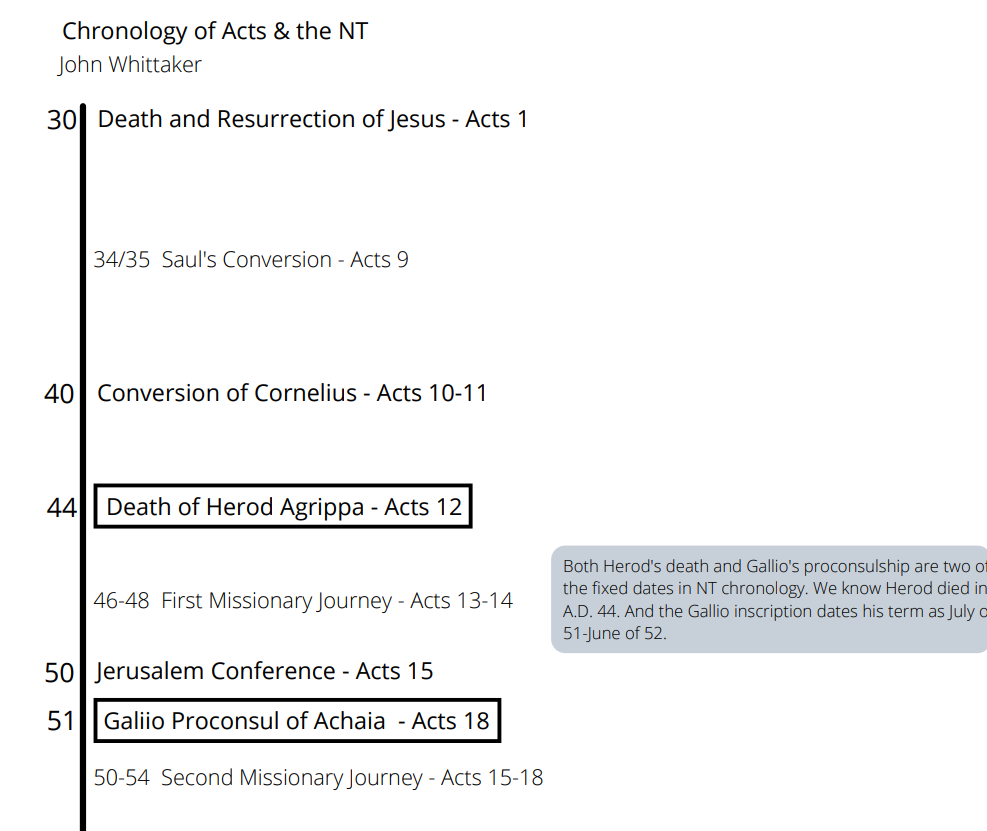
Task: Select "First Missionary Journey - Acts 13-14" text
Action: click(x=337, y=601)
